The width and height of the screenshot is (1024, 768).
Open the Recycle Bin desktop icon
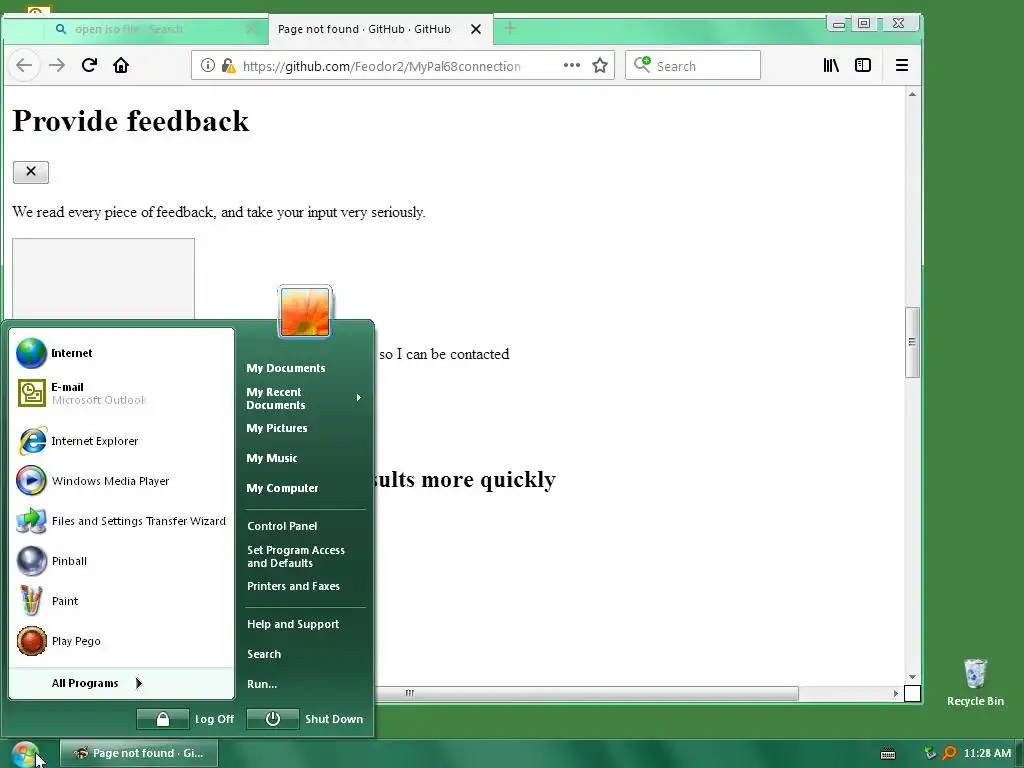pos(975,682)
